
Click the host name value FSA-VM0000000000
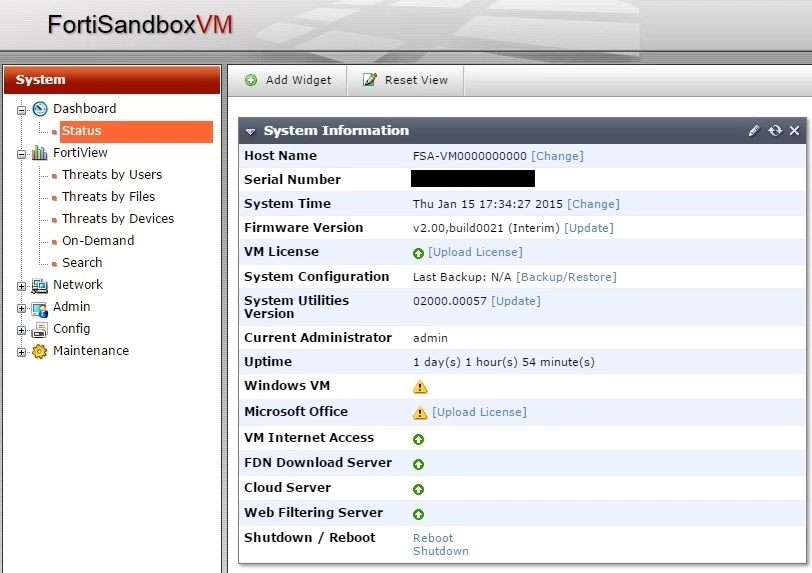tap(470, 156)
